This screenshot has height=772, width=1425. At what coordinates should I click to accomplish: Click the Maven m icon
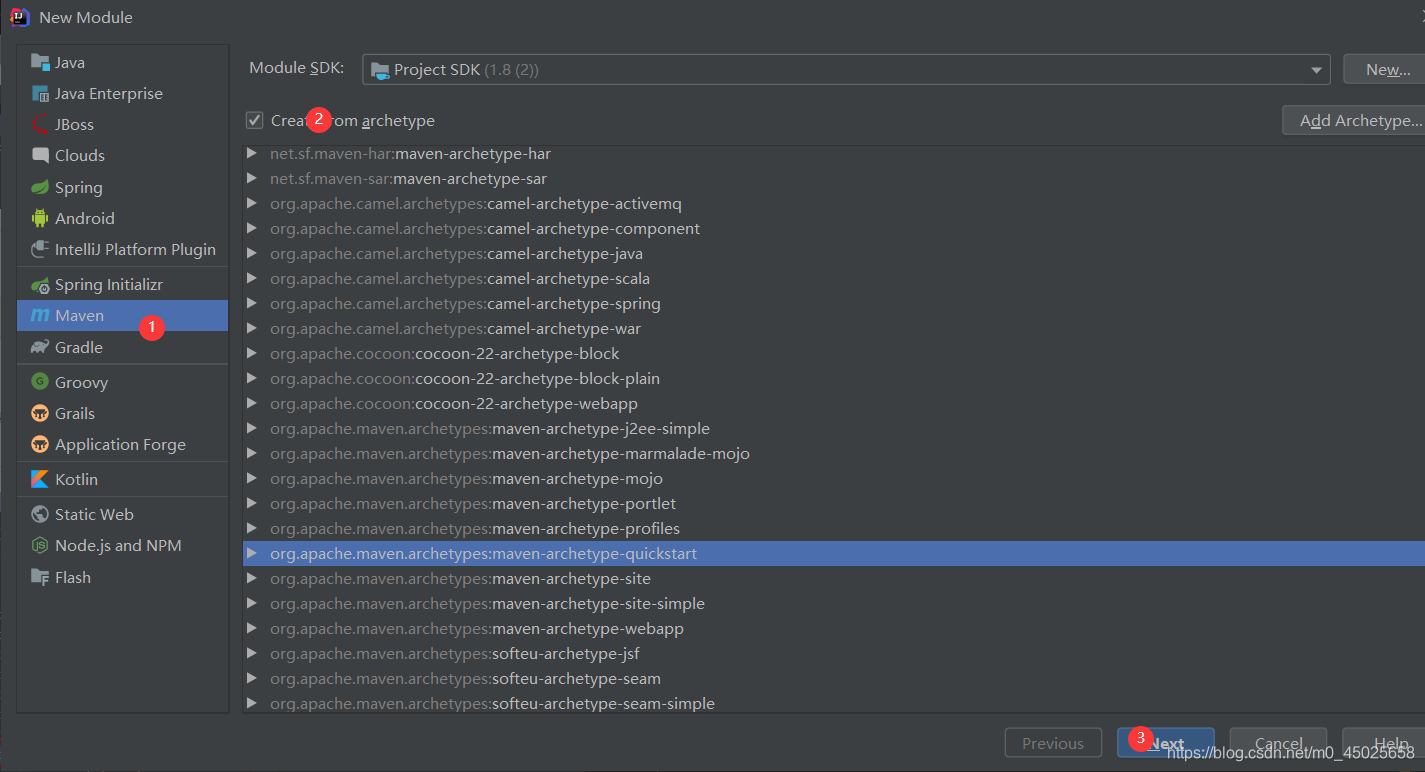click(x=40, y=316)
